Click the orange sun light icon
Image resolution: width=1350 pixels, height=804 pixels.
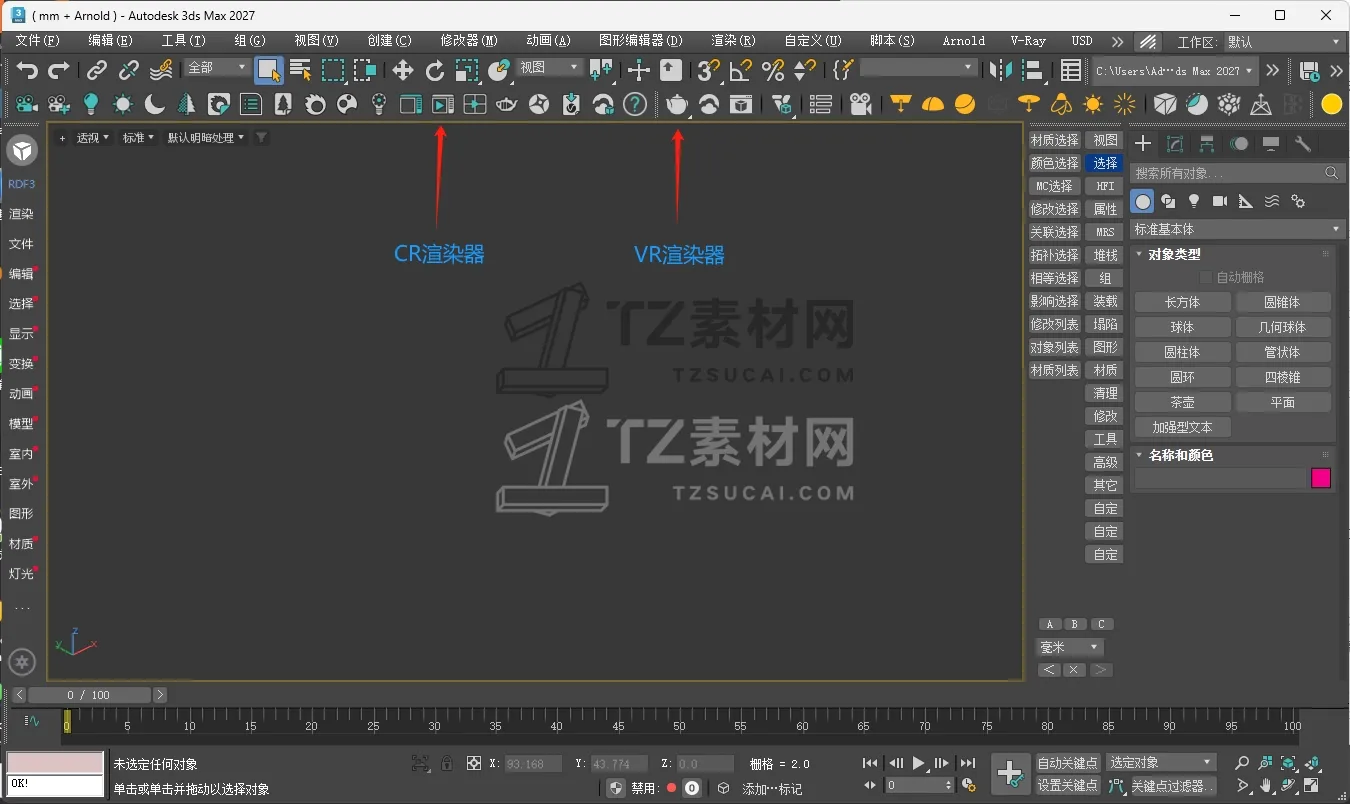pyautogui.click(x=1093, y=104)
